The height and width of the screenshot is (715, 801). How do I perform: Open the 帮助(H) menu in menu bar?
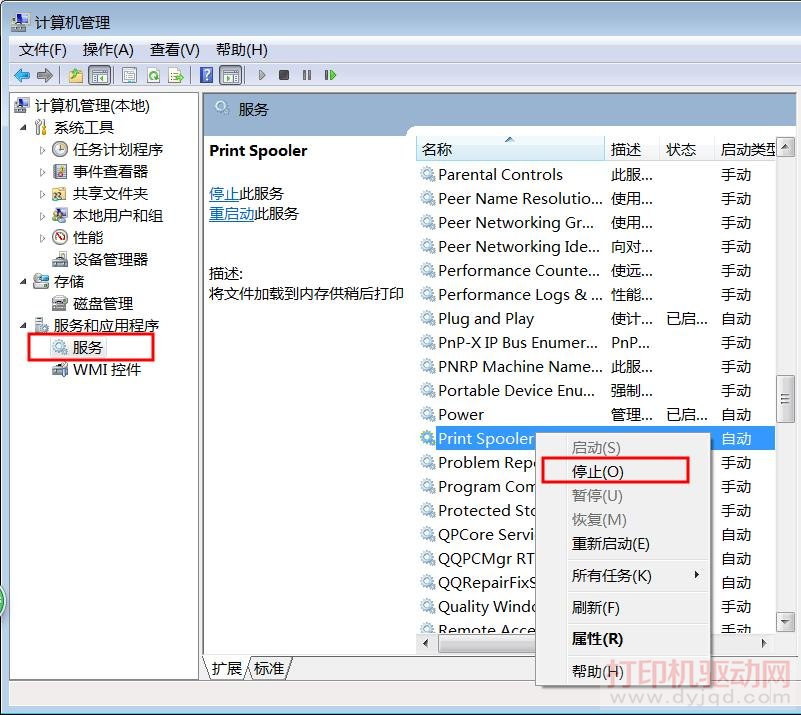pyautogui.click(x=242, y=50)
